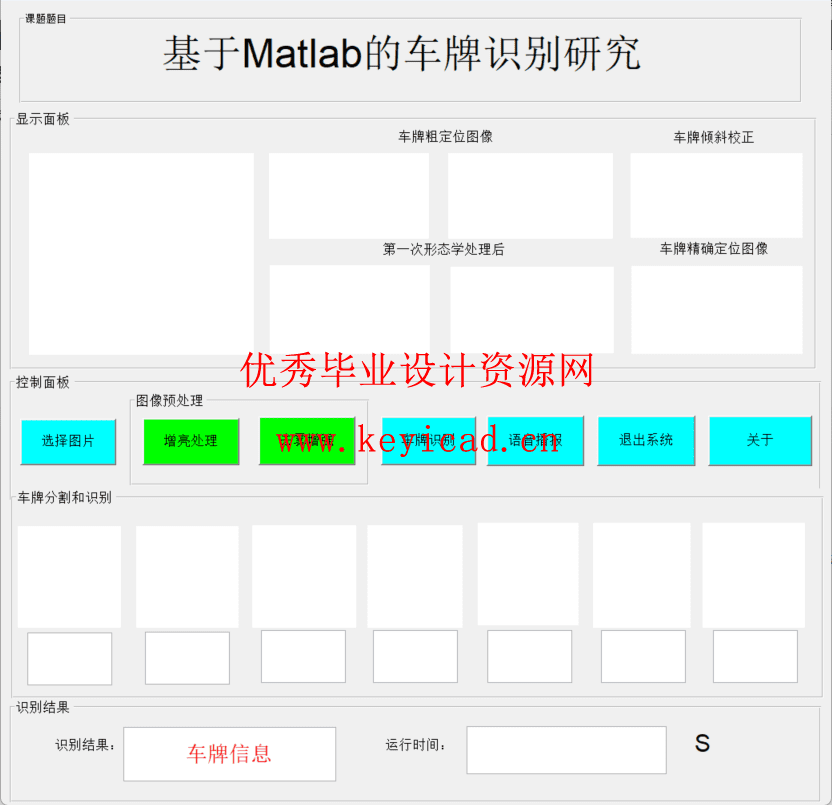Click the 车牌分割和识别 panel title
832x805 pixels.
[x=65, y=497]
